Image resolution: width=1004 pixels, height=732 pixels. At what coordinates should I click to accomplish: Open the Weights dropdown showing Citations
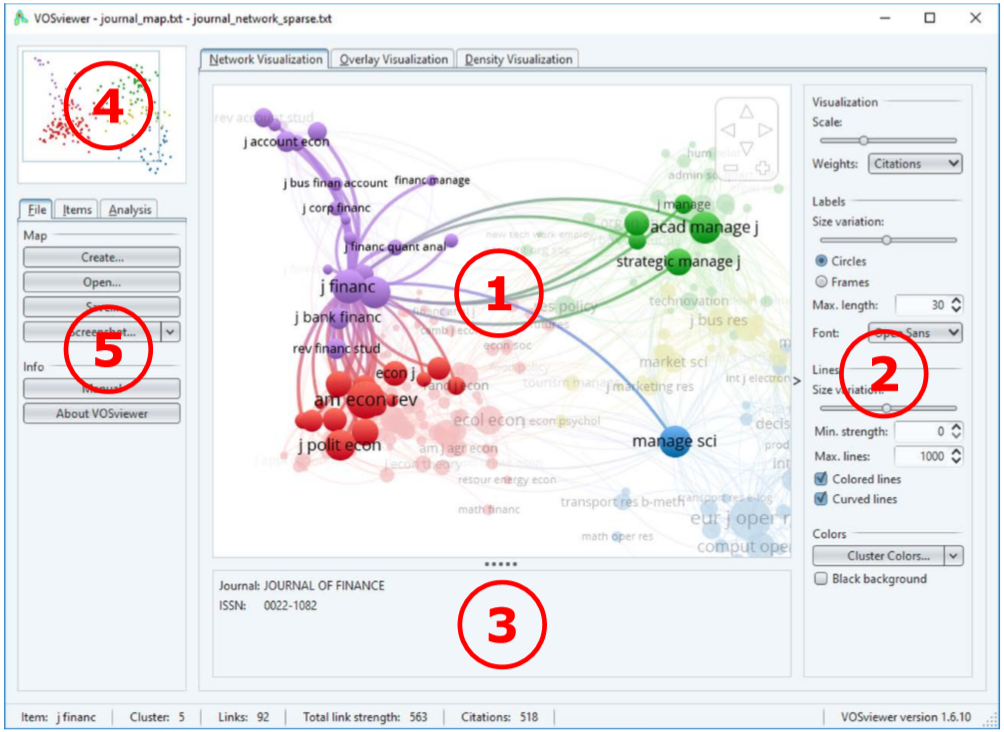tap(914, 163)
